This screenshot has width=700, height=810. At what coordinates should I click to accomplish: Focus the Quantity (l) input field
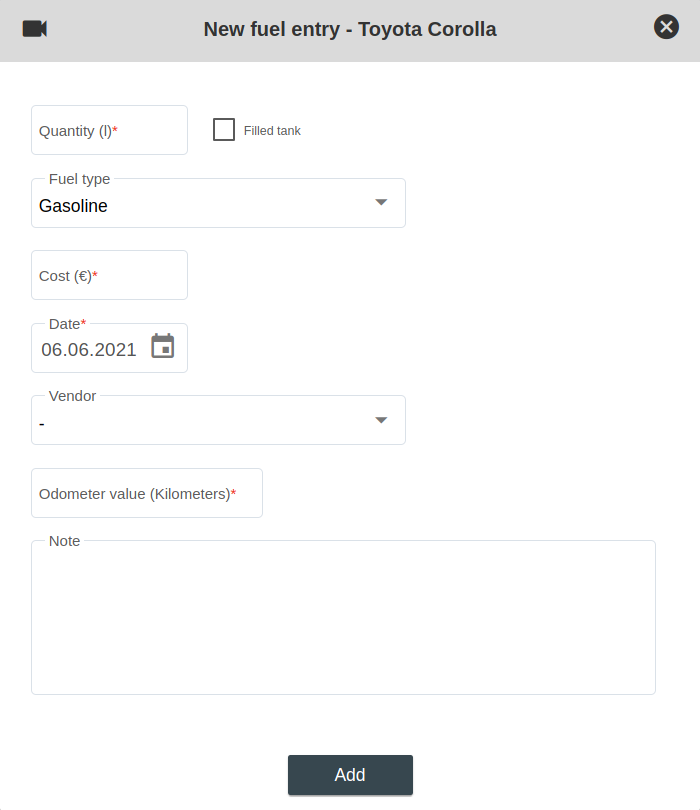[109, 131]
